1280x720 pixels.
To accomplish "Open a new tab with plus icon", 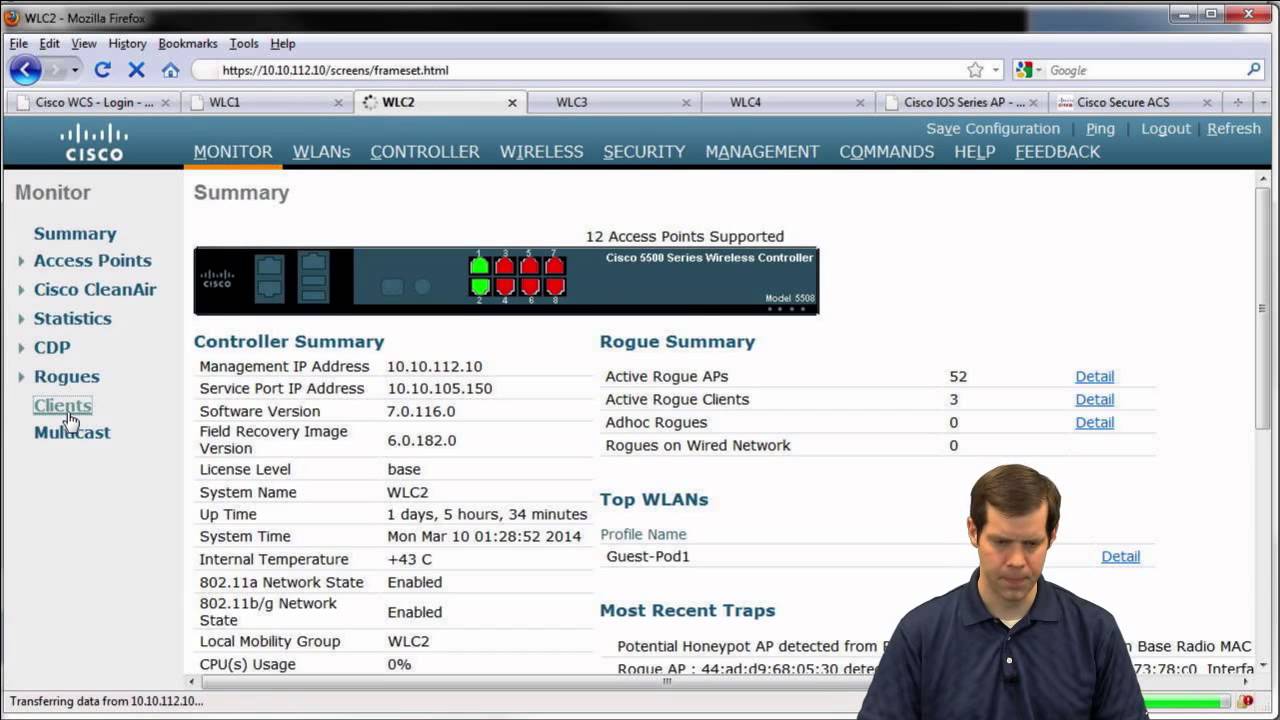I will tap(1238, 102).
